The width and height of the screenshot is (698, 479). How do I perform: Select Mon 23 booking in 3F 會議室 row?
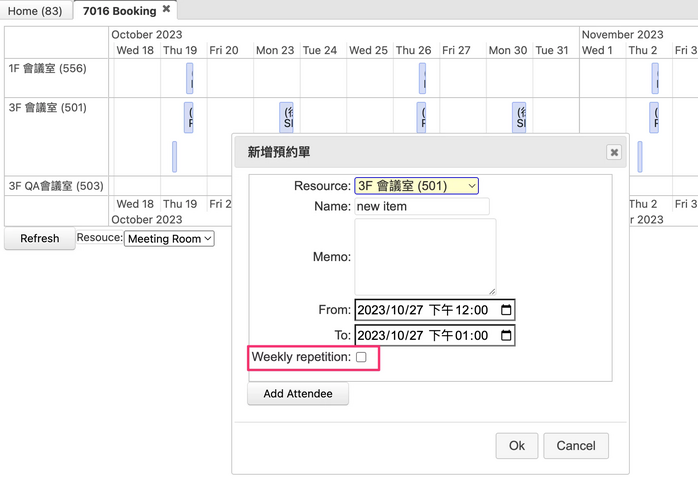(x=287, y=118)
